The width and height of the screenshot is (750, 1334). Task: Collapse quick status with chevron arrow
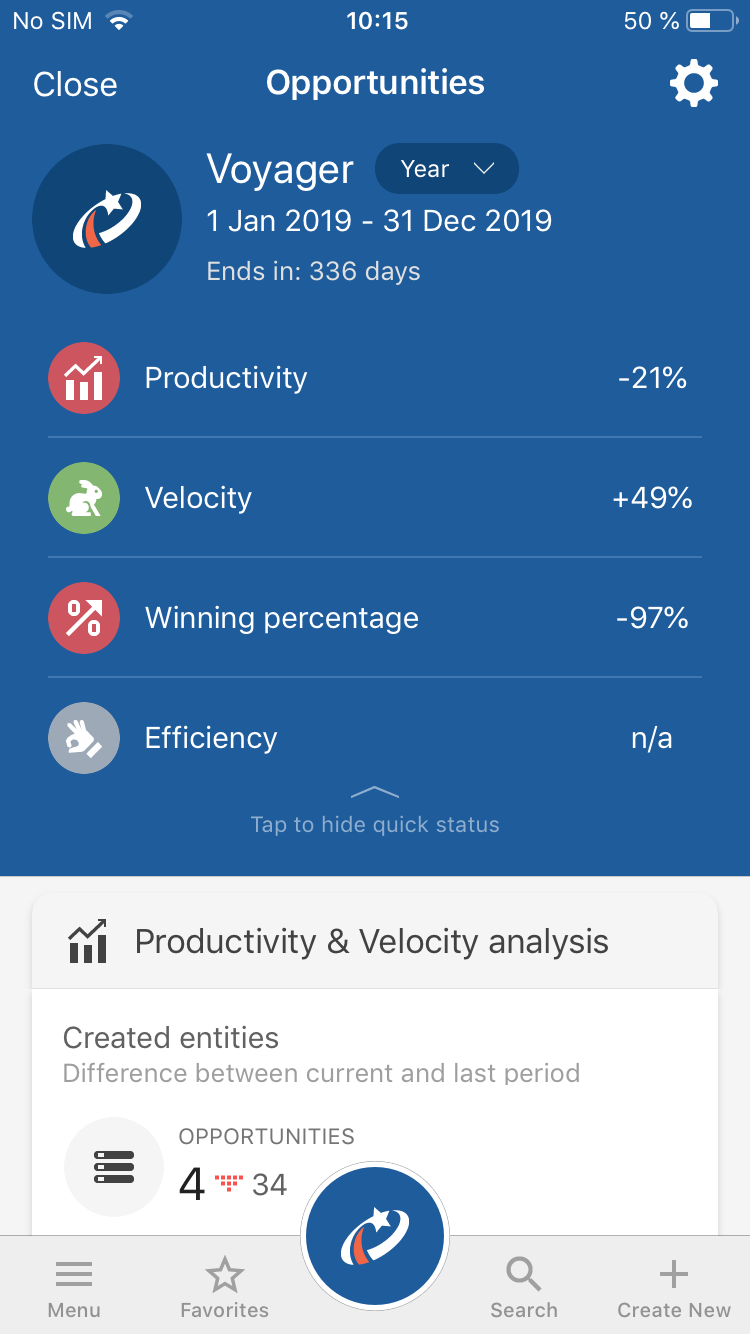click(375, 792)
